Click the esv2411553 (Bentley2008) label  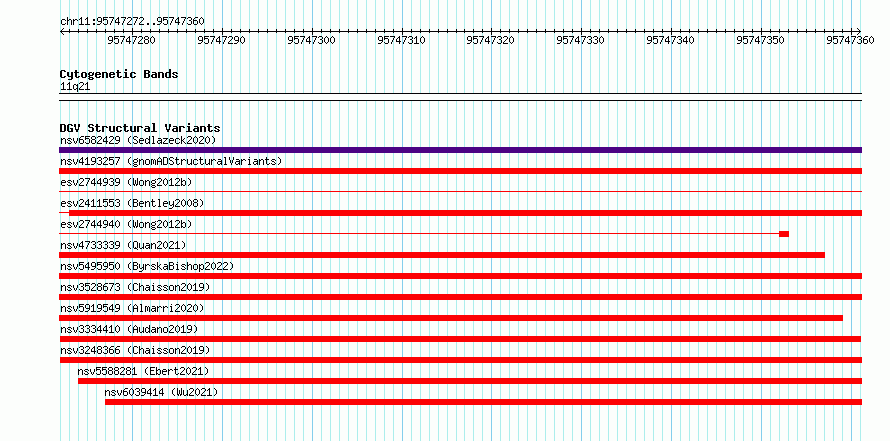[132, 203]
